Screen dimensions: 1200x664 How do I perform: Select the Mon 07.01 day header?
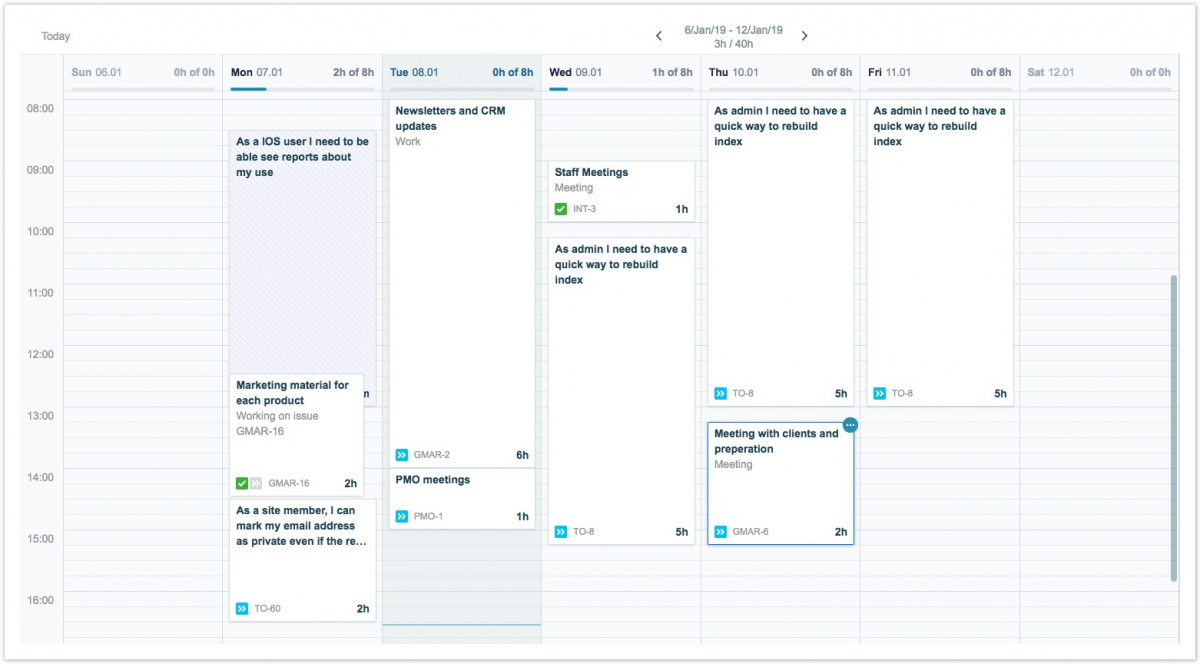coord(257,72)
